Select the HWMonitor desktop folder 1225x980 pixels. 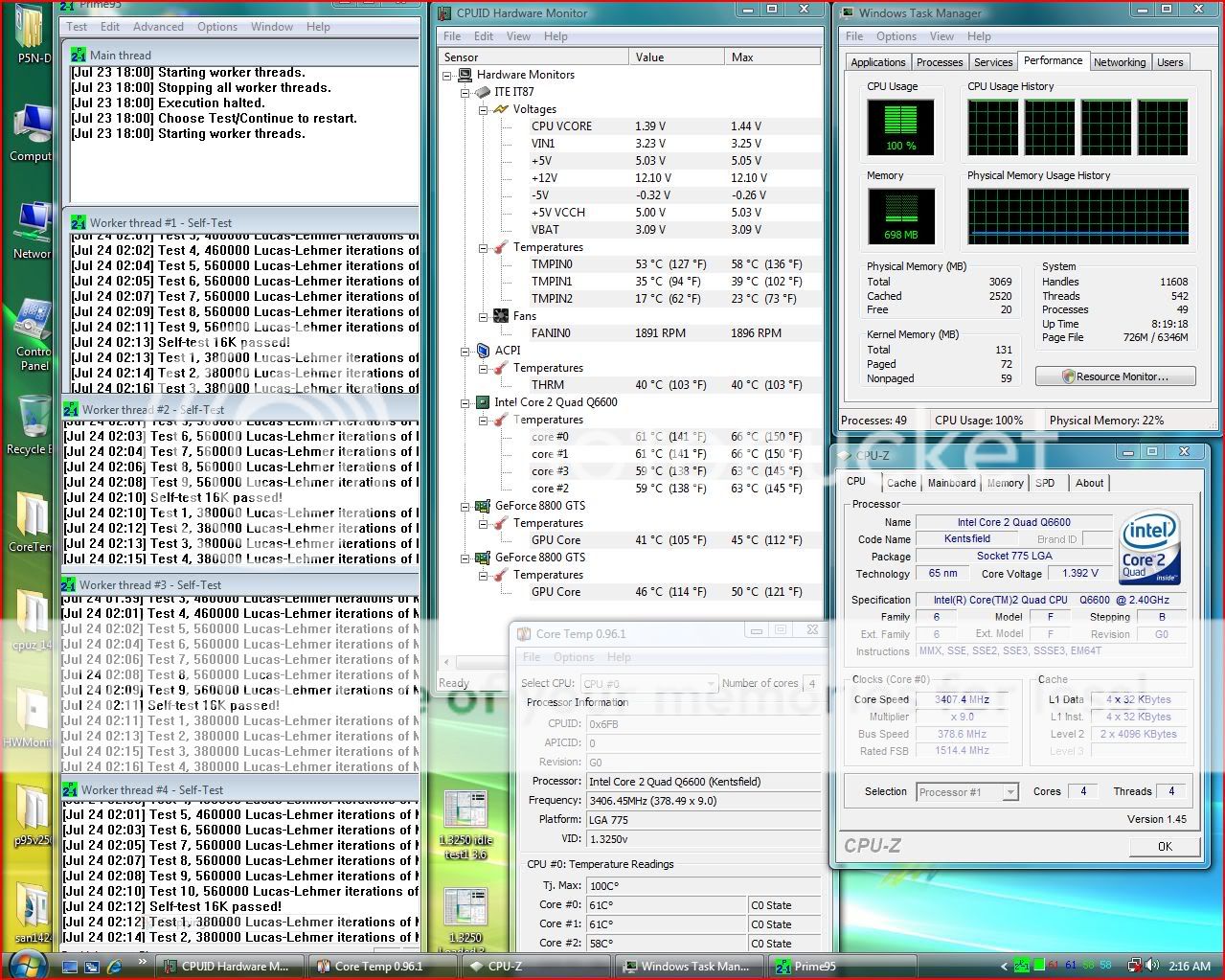coord(30,718)
